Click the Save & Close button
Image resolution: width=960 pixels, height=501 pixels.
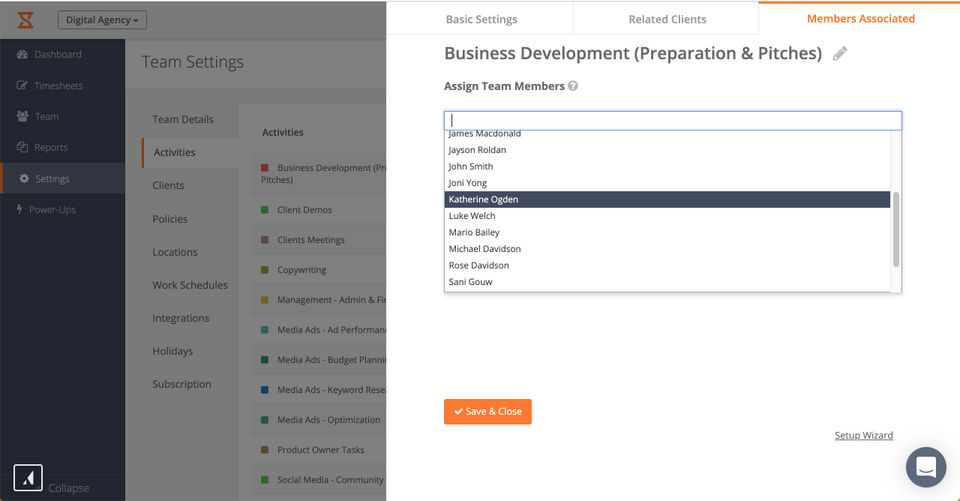click(x=488, y=411)
